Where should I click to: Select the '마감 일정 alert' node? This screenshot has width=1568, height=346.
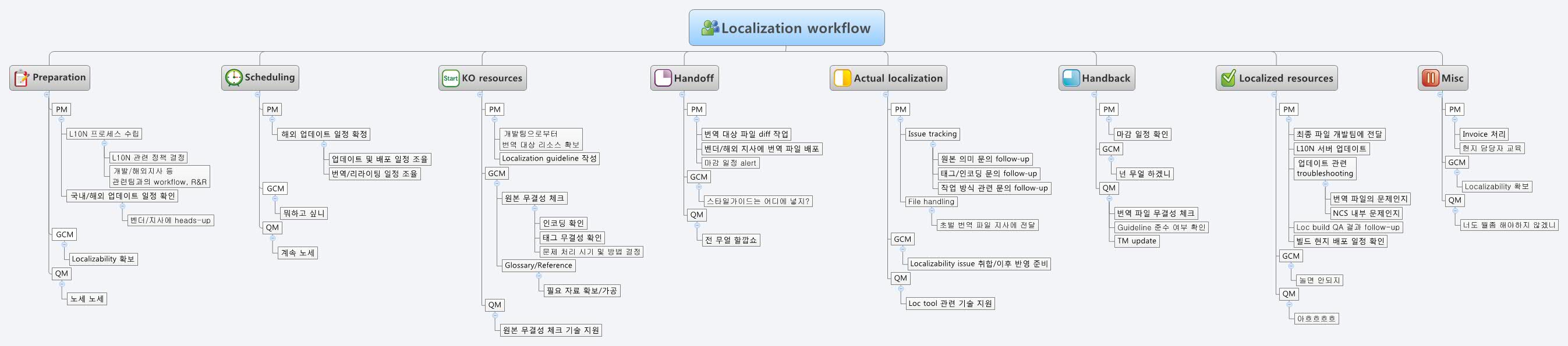click(x=730, y=163)
